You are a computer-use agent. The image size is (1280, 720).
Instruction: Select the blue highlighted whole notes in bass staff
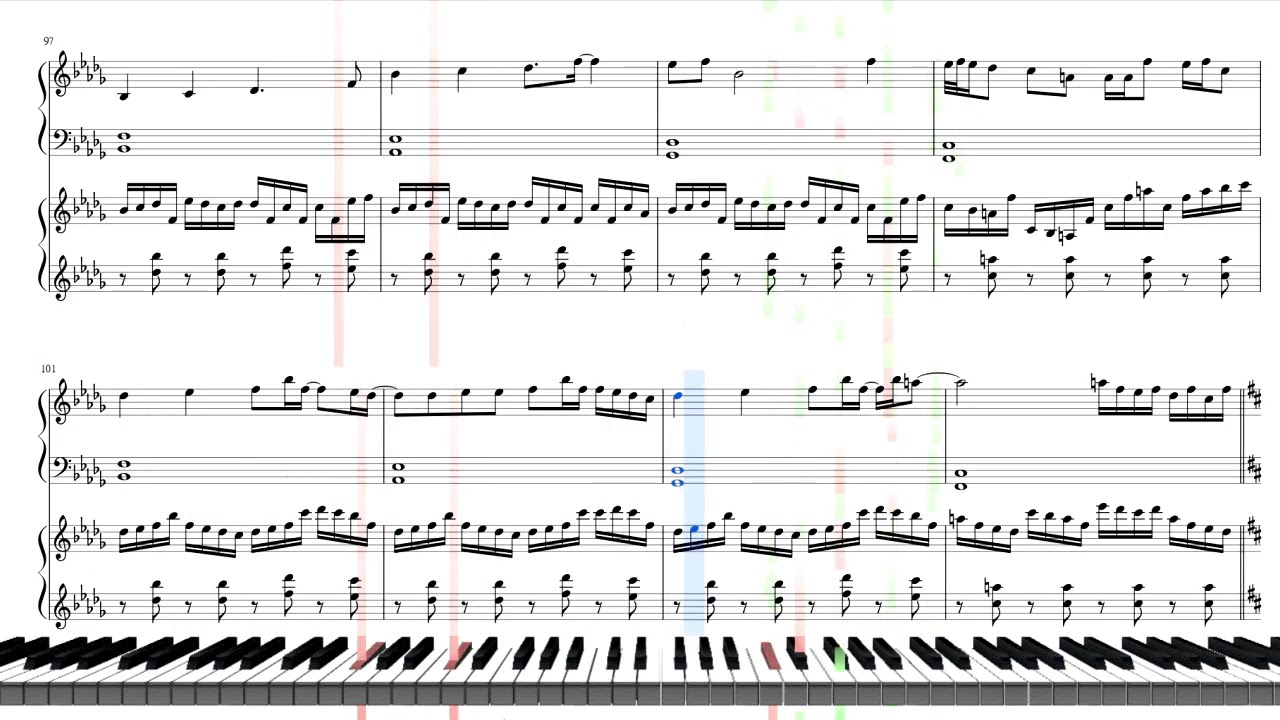[677, 477]
